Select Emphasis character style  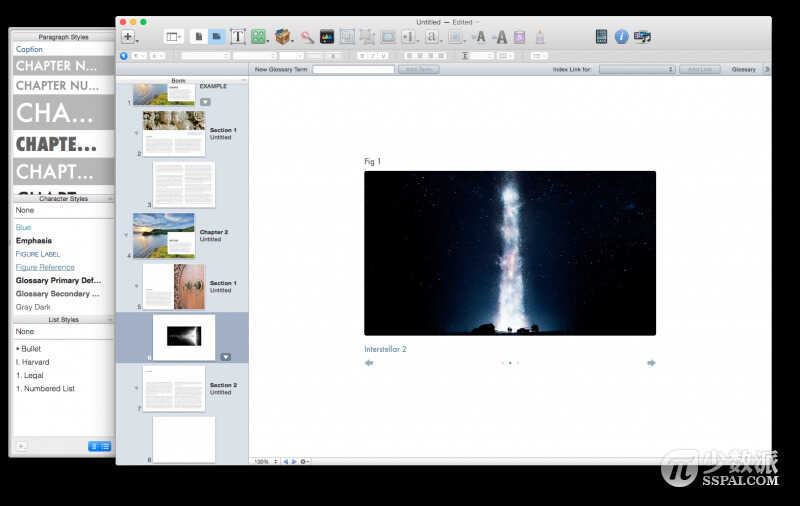click(x=34, y=240)
